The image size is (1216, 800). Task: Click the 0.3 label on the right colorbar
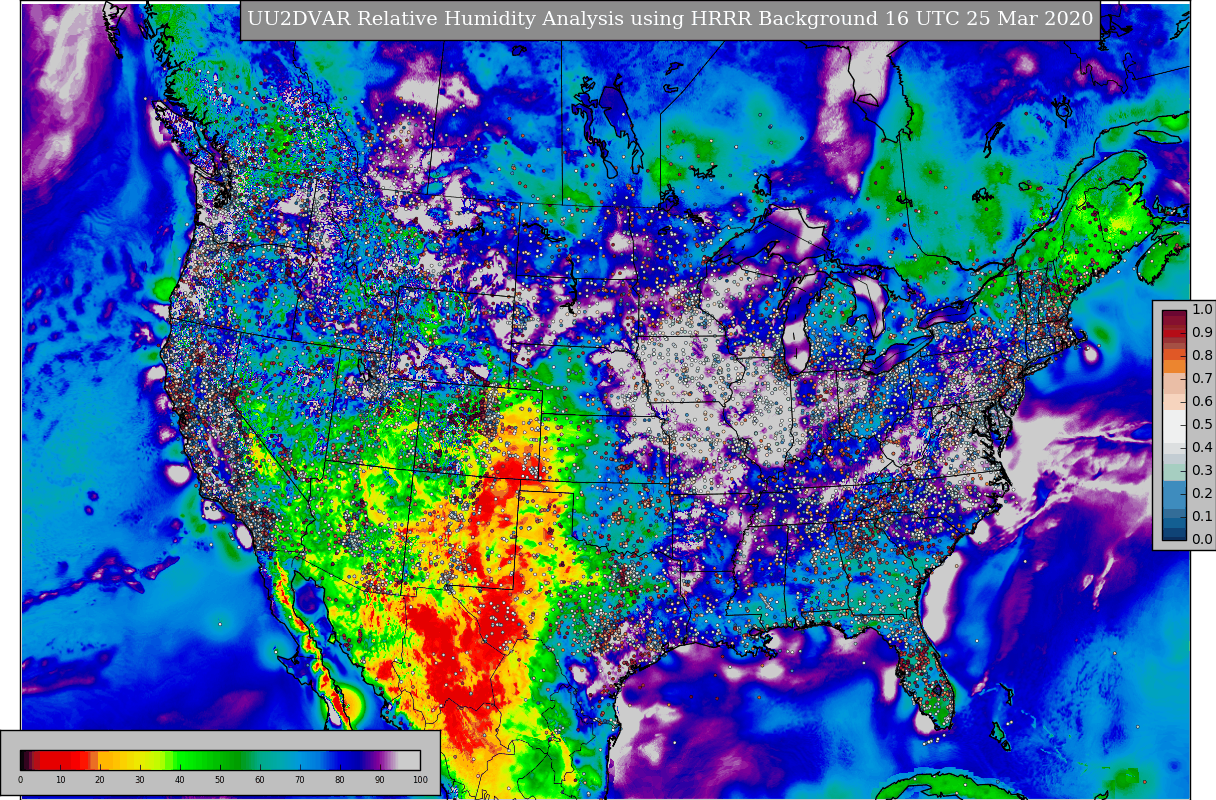point(1202,470)
